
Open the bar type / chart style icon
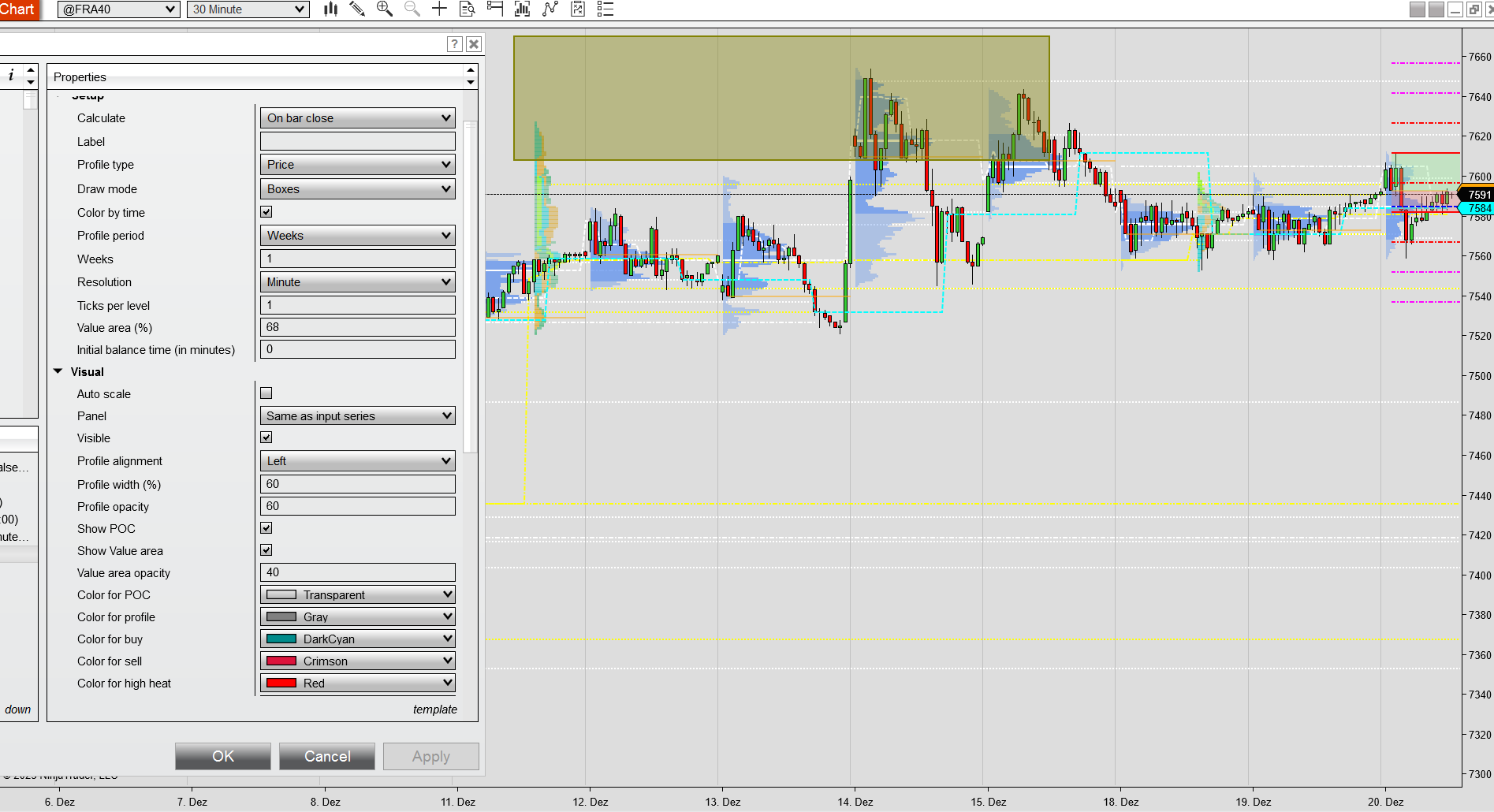(x=331, y=9)
